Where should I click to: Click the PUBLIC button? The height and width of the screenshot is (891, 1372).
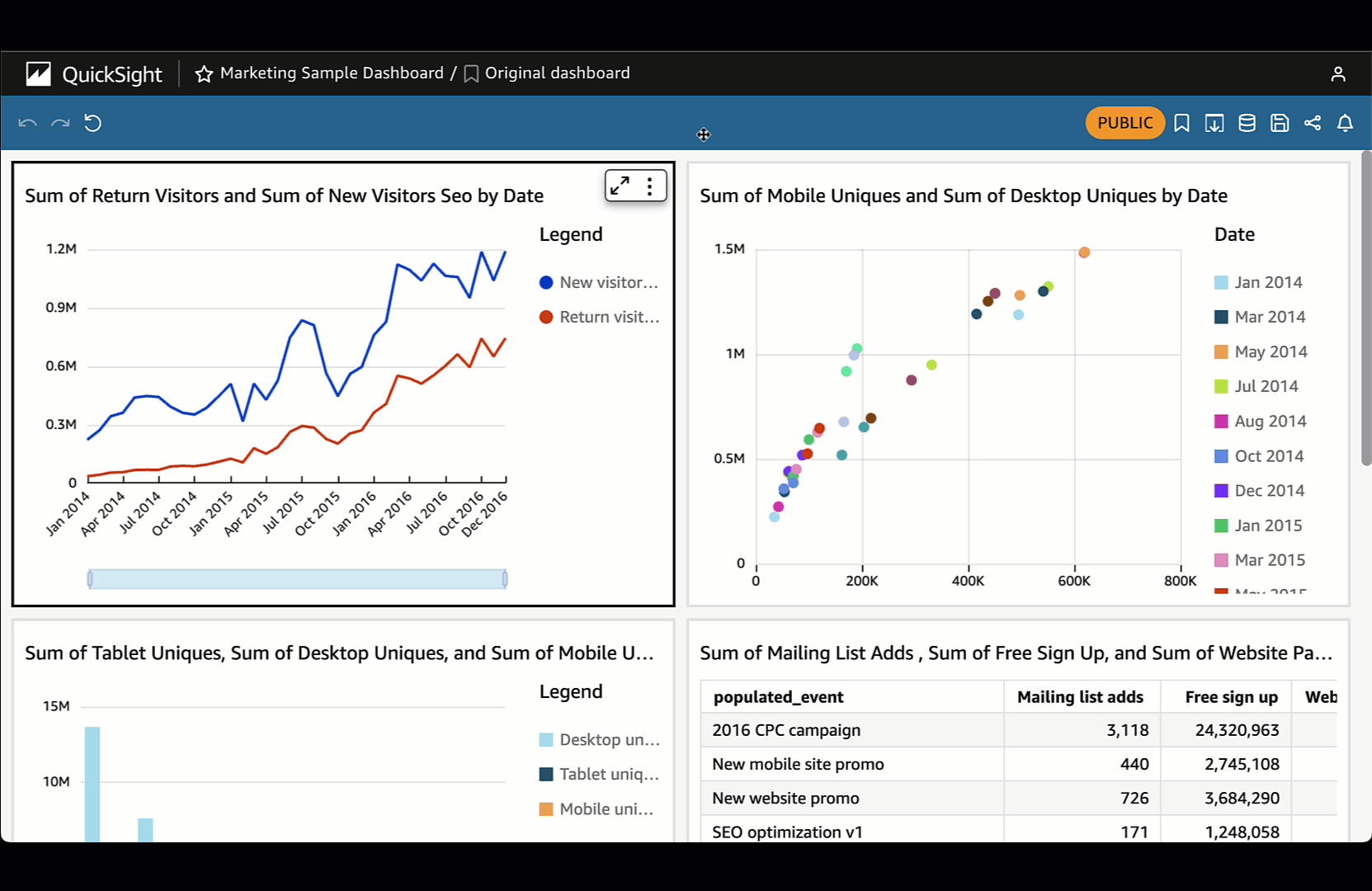(1124, 122)
